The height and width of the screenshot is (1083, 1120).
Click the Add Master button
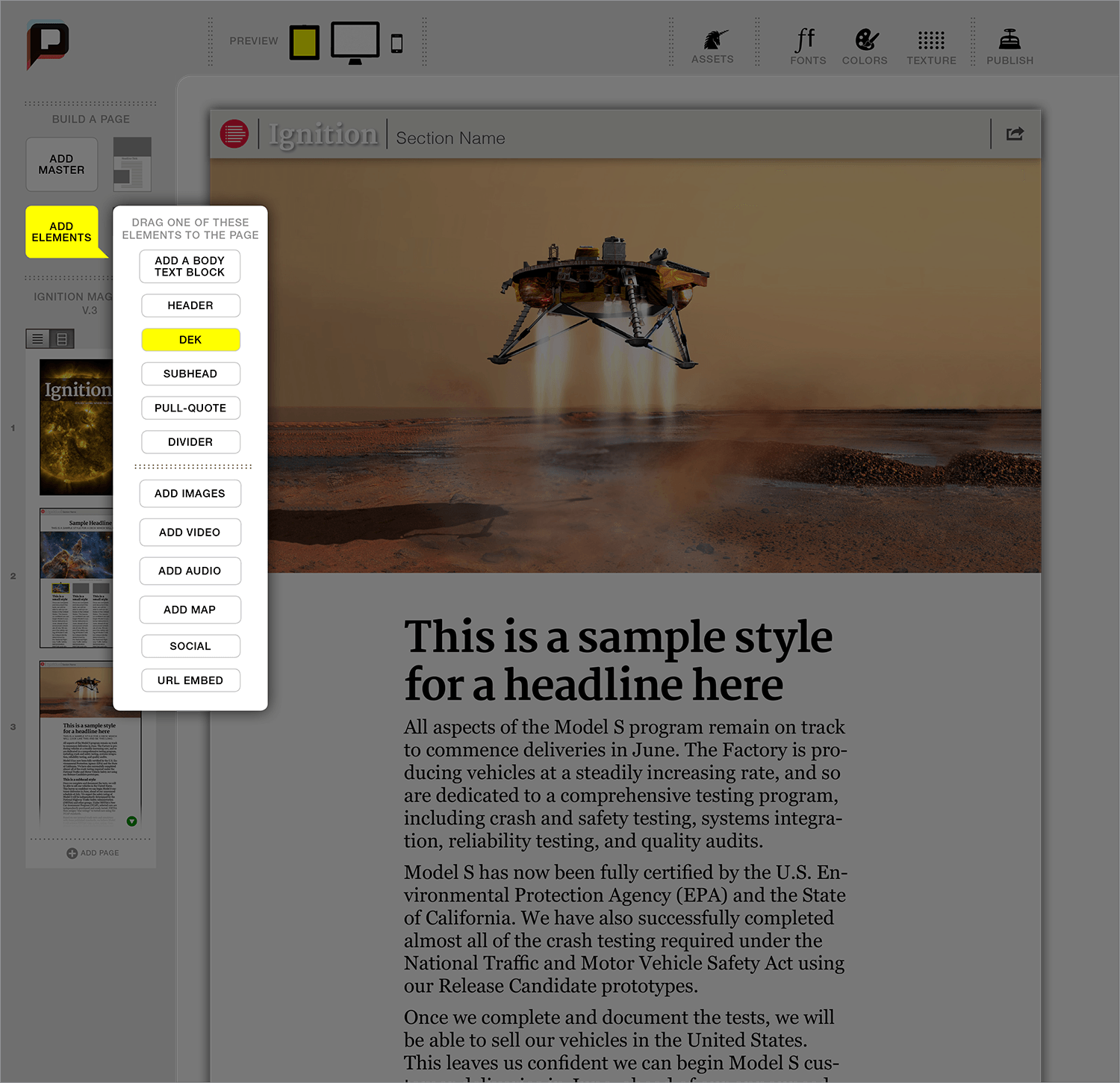click(61, 164)
